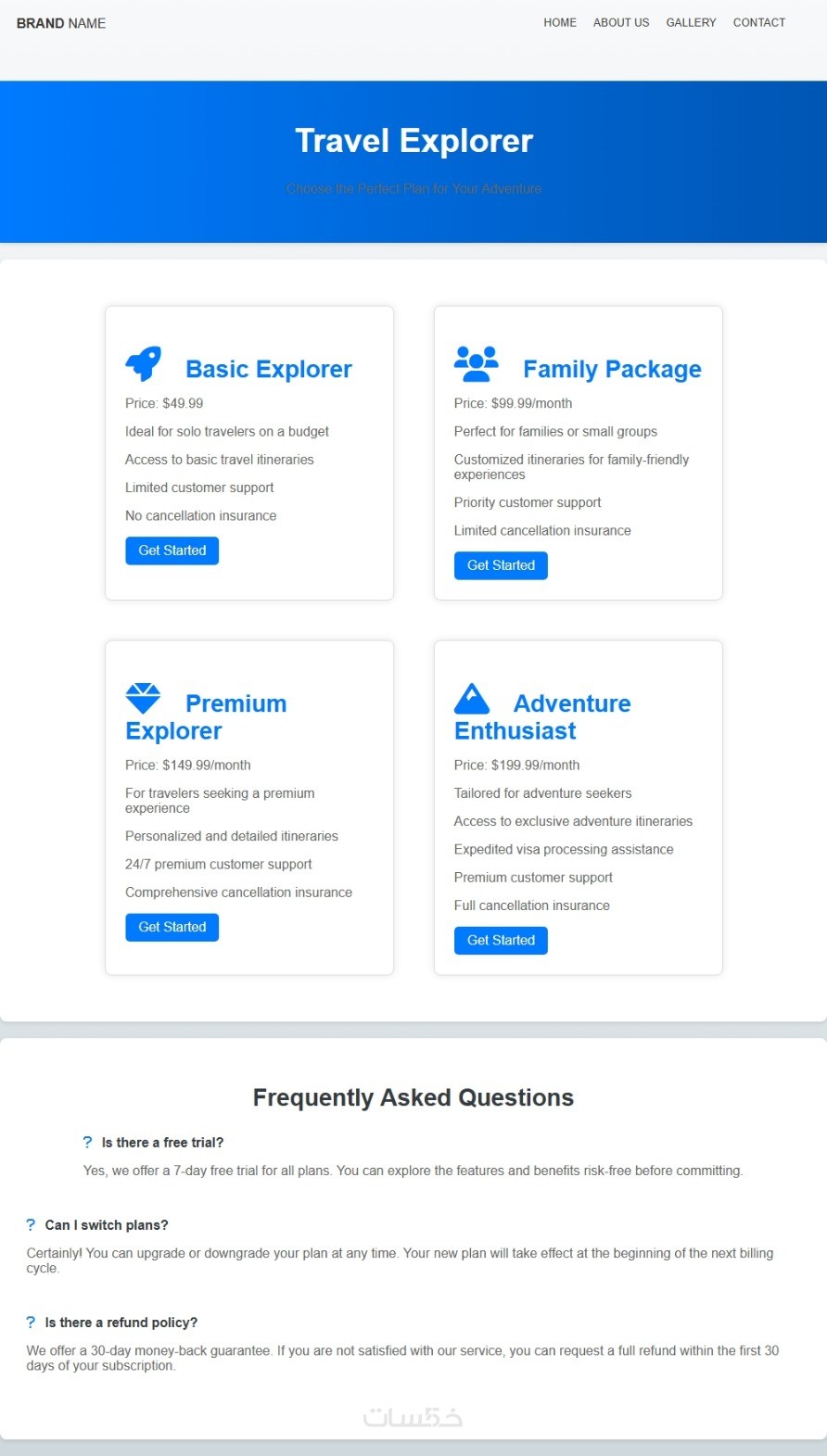The width and height of the screenshot is (827, 1456).
Task: Choose Get Started for Premium Explorer plan
Action: tap(172, 927)
